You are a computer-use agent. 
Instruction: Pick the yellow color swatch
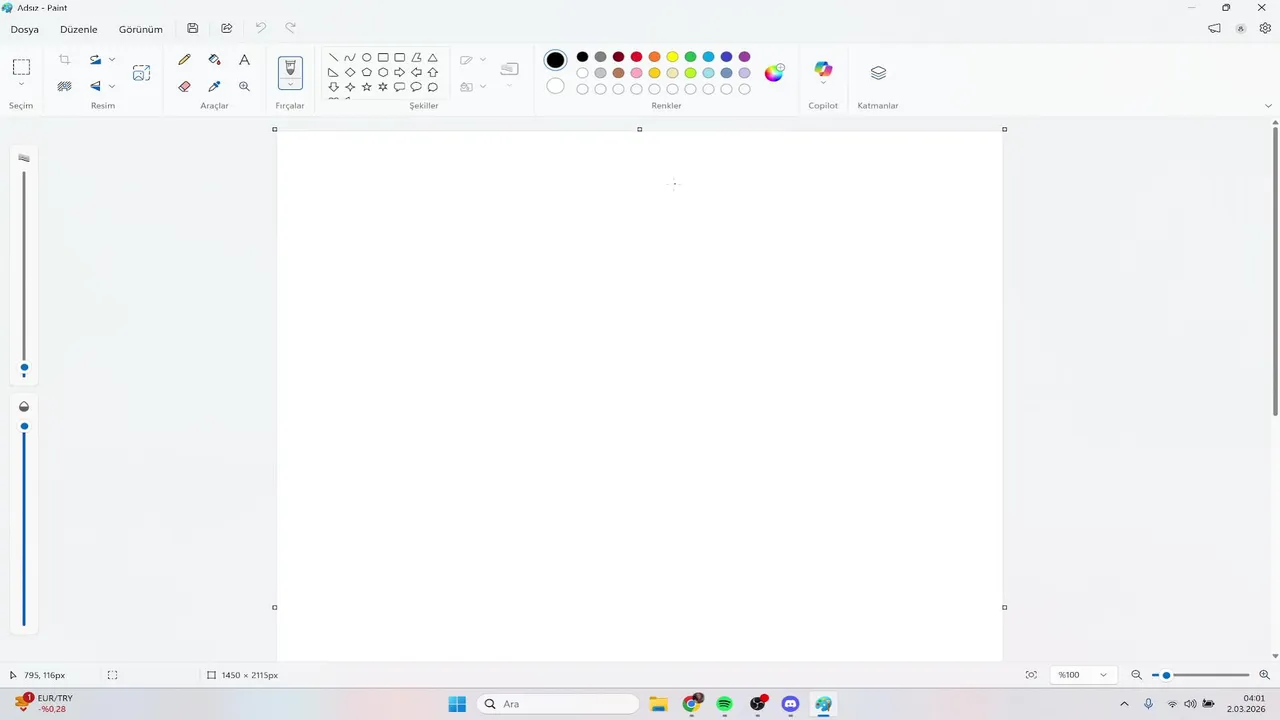point(673,57)
